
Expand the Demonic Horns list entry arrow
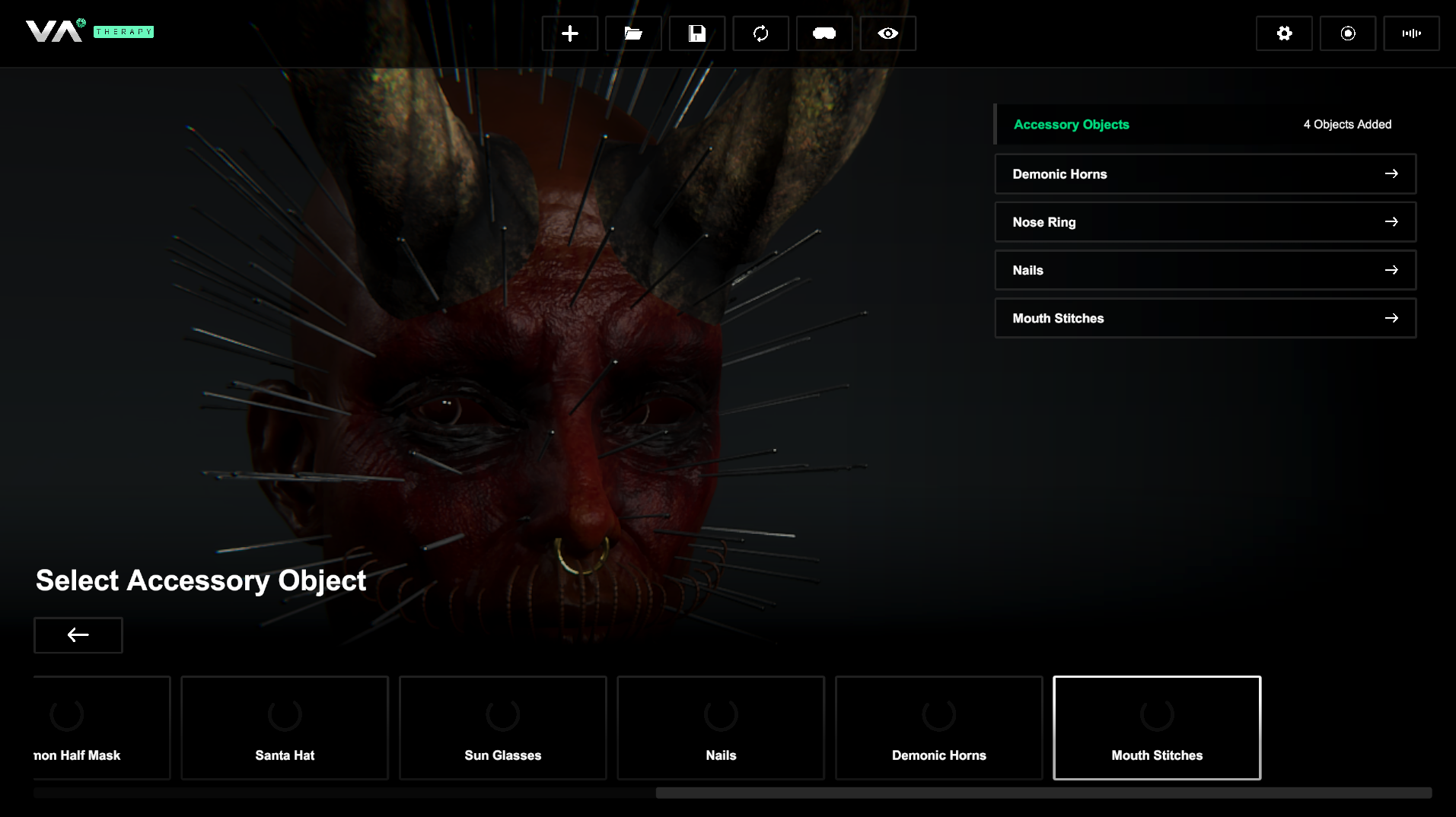[1391, 174]
